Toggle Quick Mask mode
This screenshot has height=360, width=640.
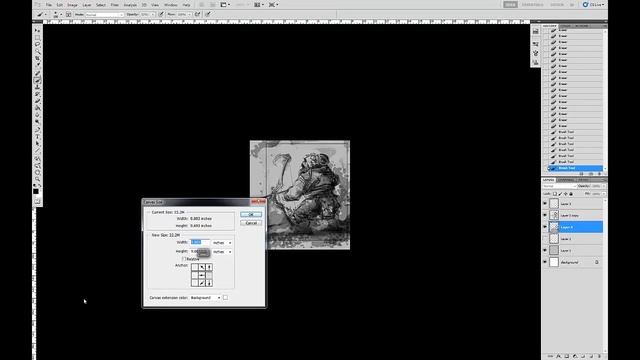38,201
